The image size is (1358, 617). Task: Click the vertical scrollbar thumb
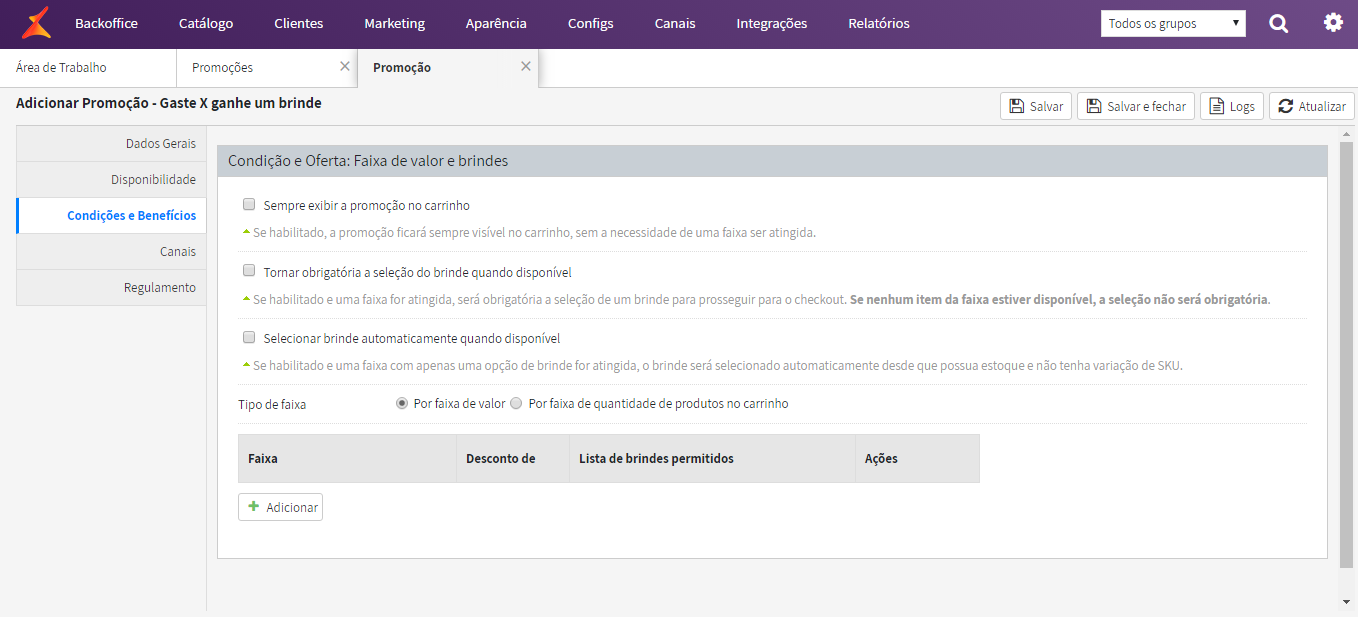click(1346, 355)
